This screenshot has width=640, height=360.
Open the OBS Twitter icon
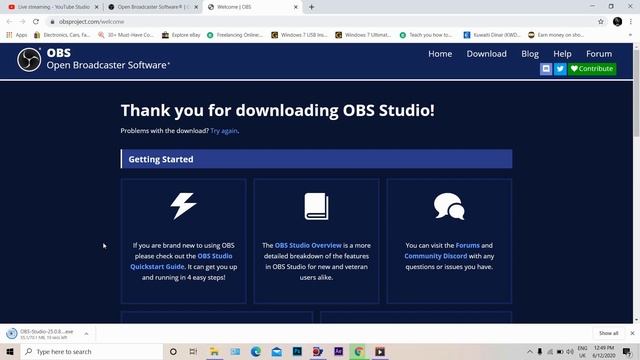pos(560,69)
